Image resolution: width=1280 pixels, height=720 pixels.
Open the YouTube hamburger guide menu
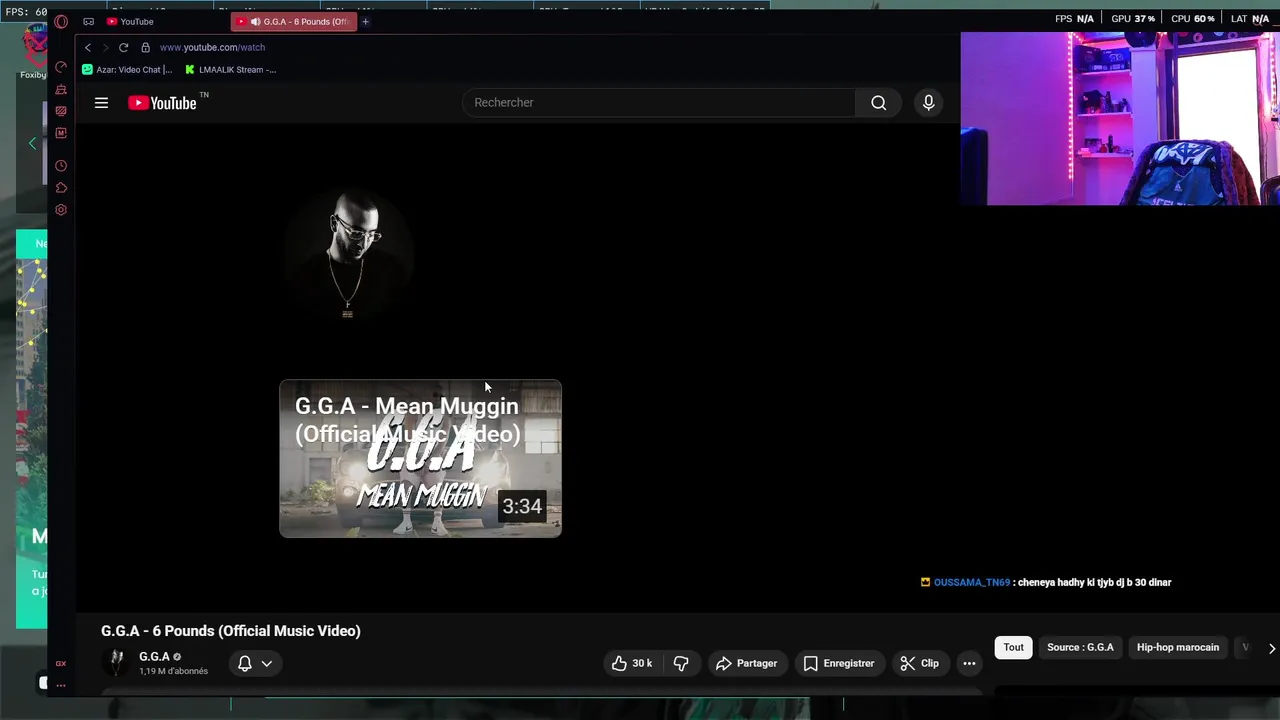[101, 103]
